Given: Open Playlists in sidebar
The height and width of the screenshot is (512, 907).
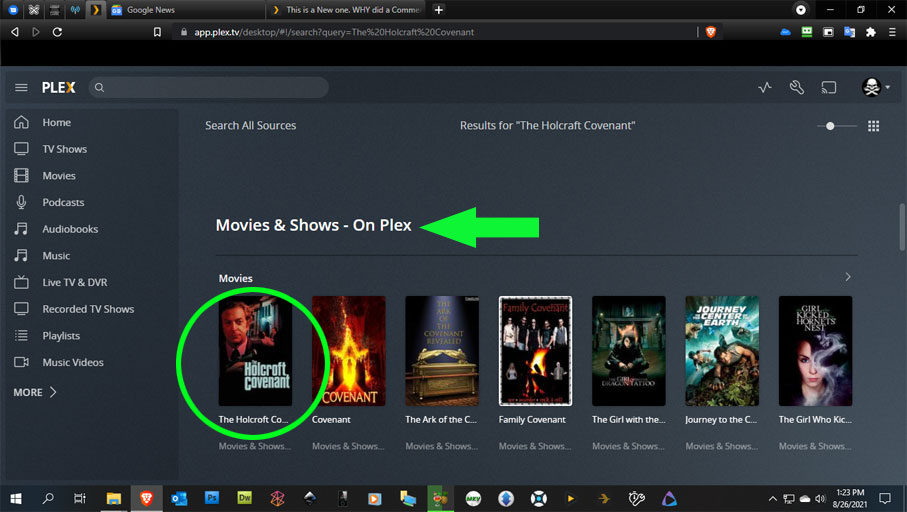Looking at the screenshot, I should (x=61, y=335).
